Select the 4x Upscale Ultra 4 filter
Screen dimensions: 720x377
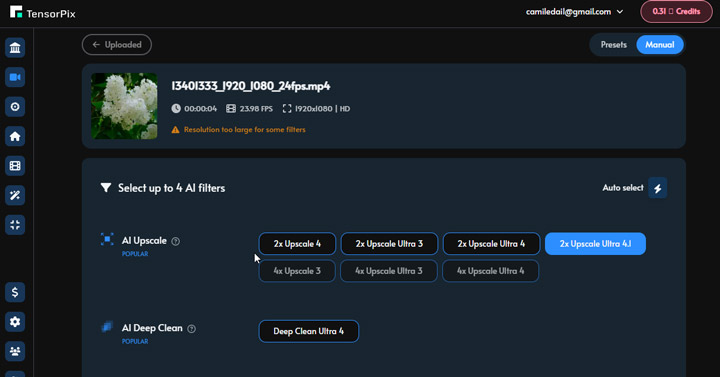490,271
